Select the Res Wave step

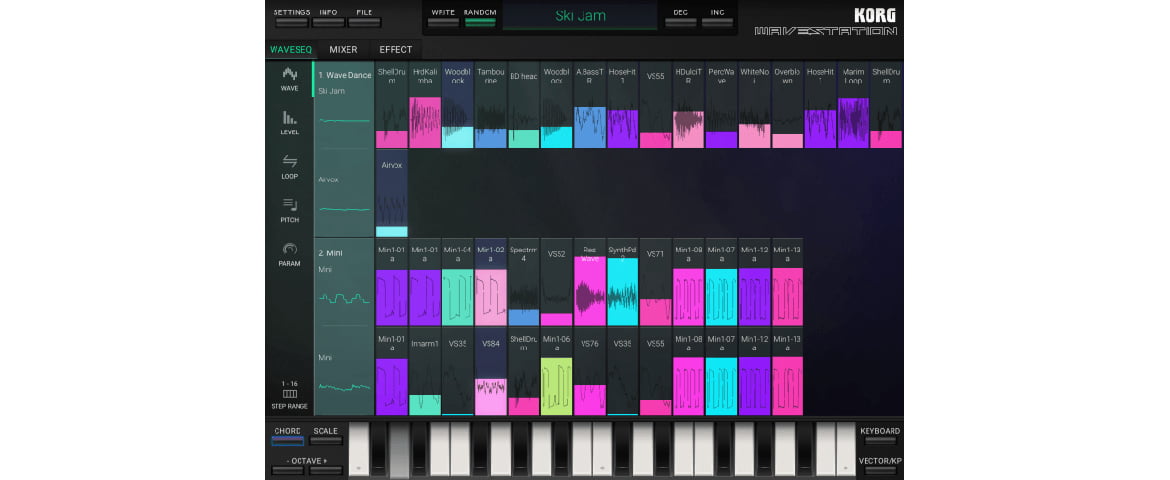click(589, 282)
